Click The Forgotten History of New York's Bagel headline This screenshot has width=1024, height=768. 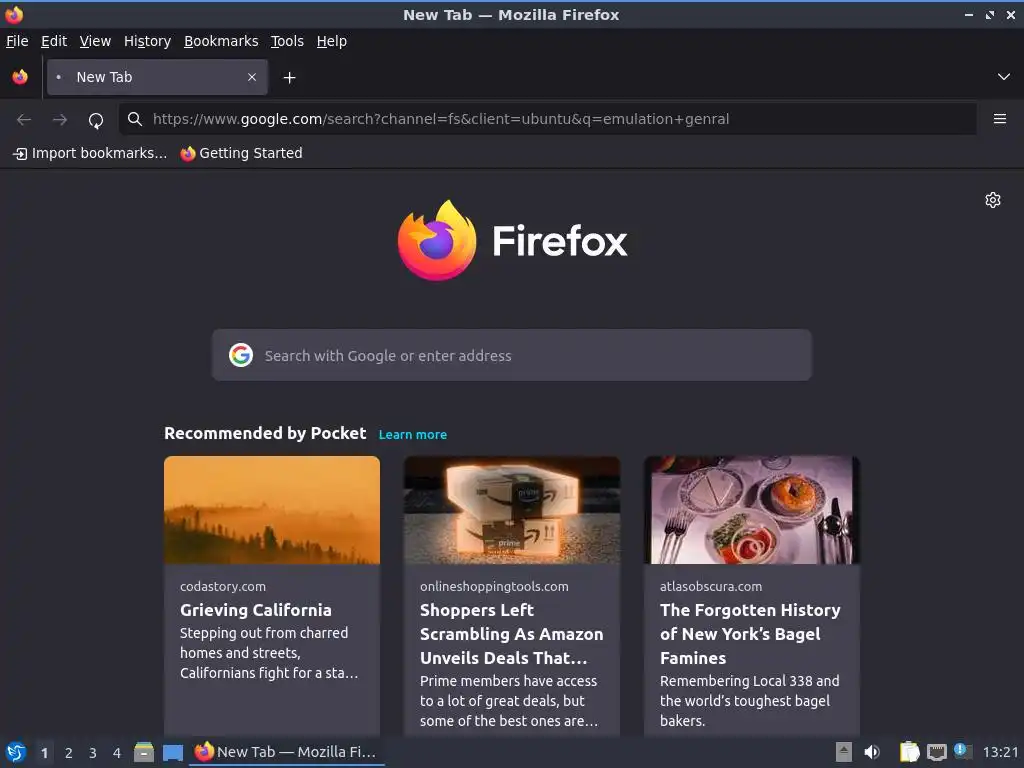(x=750, y=634)
